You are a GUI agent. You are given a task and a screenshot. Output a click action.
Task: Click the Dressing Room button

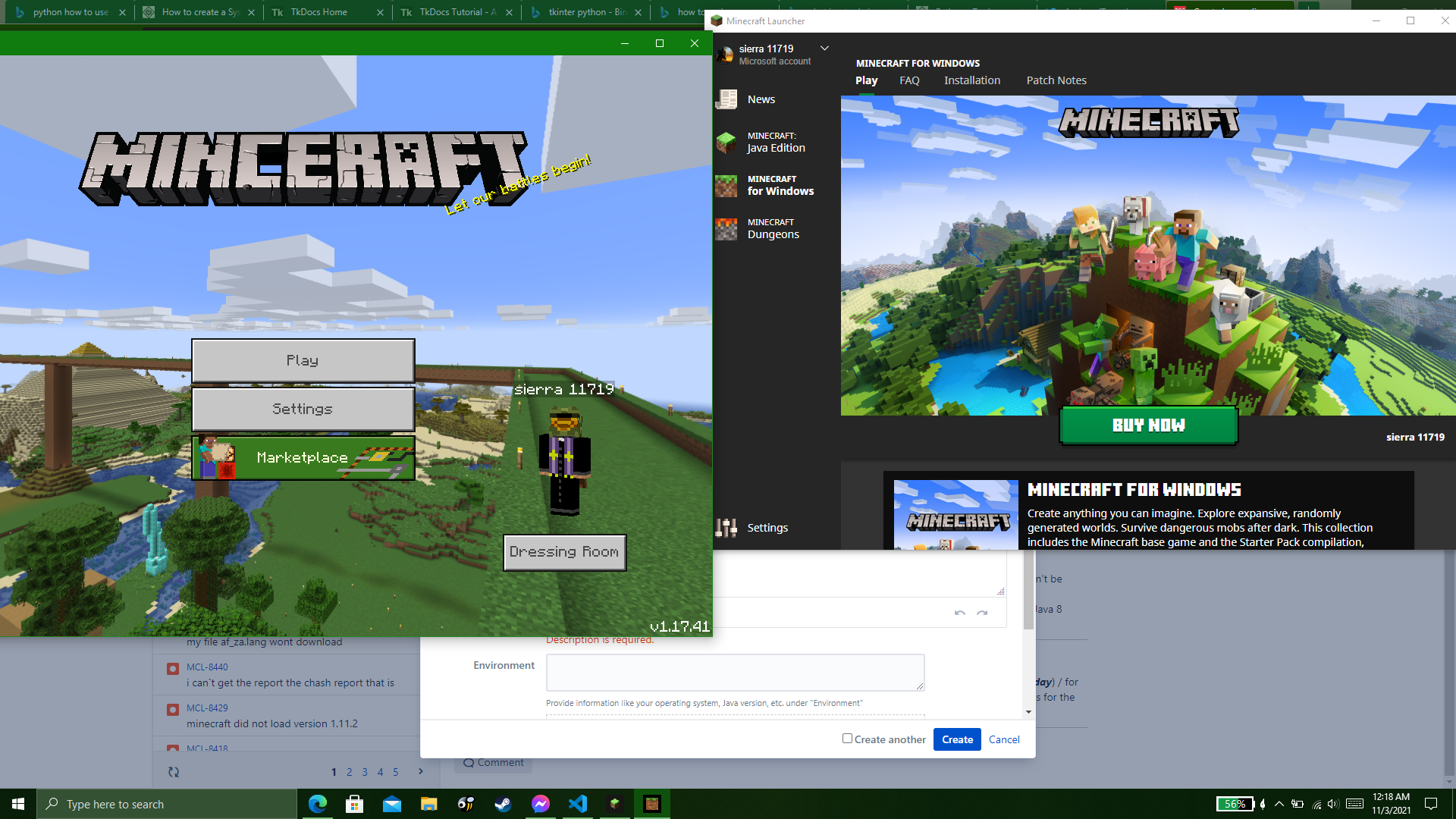pyautogui.click(x=564, y=552)
